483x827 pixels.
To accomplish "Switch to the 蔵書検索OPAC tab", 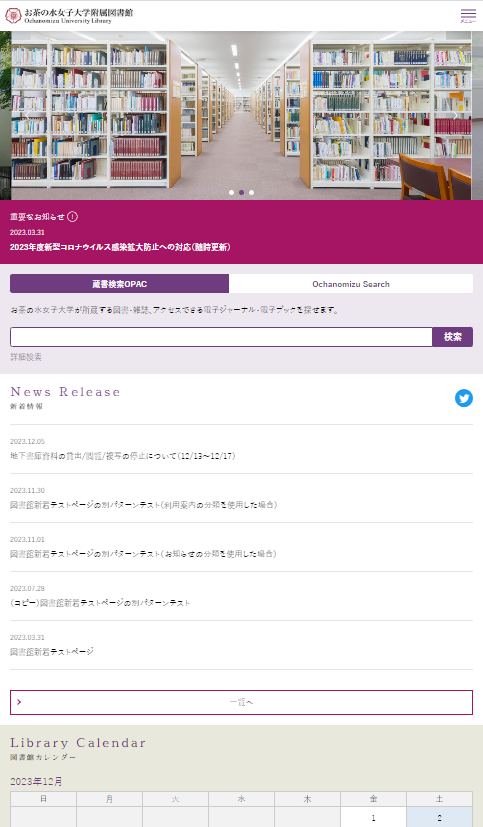I will click(119, 284).
